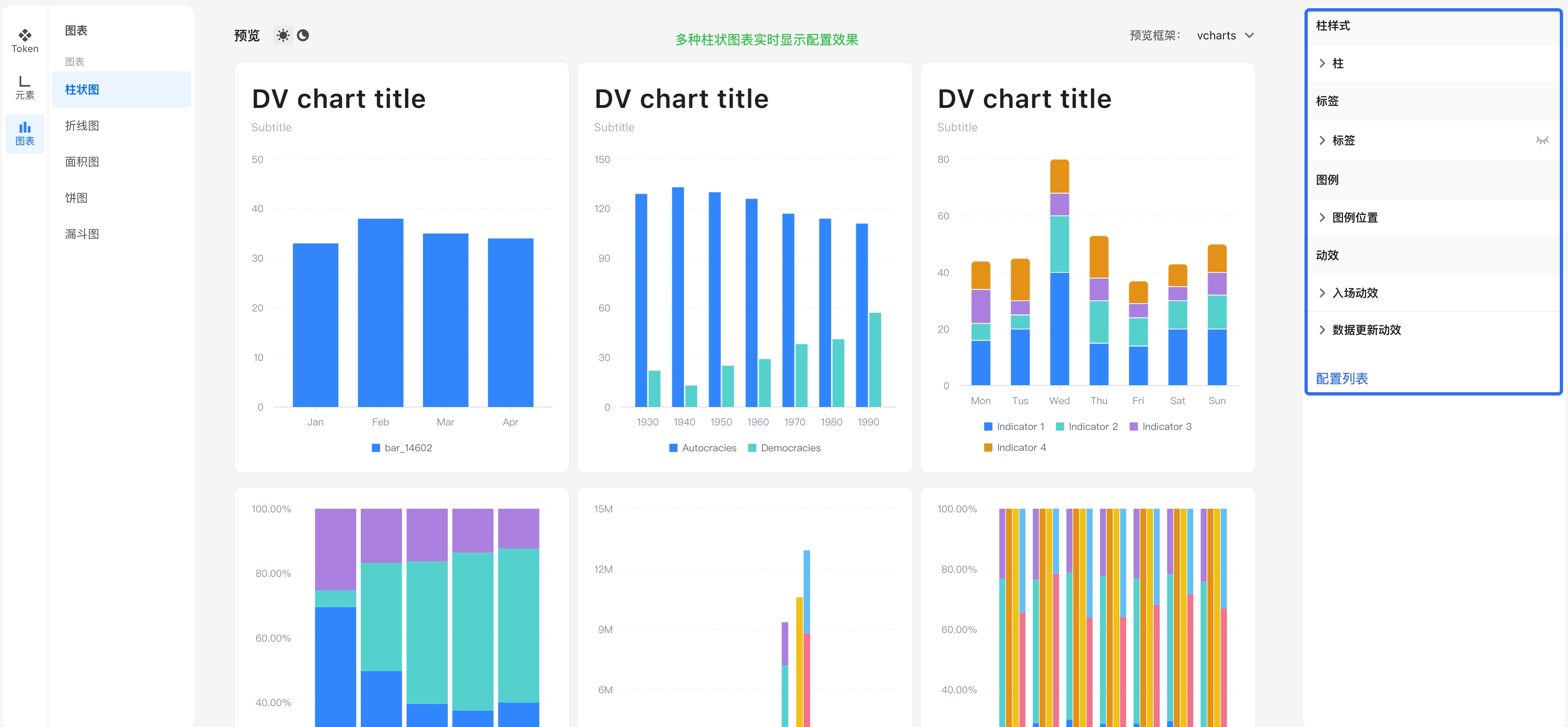Click the 配置列表 configuration list link

tap(1341, 378)
